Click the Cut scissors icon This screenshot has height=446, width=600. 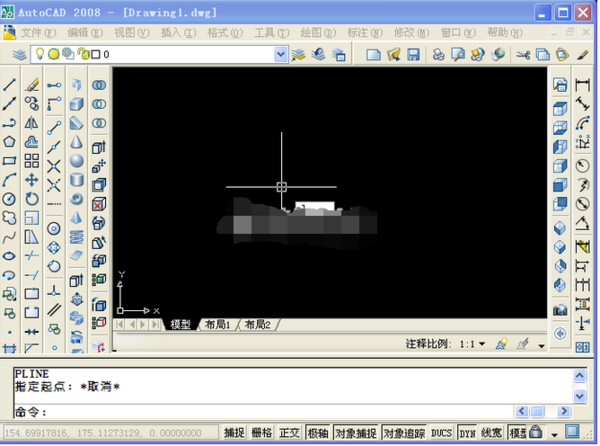pyautogui.click(x=523, y=55)
